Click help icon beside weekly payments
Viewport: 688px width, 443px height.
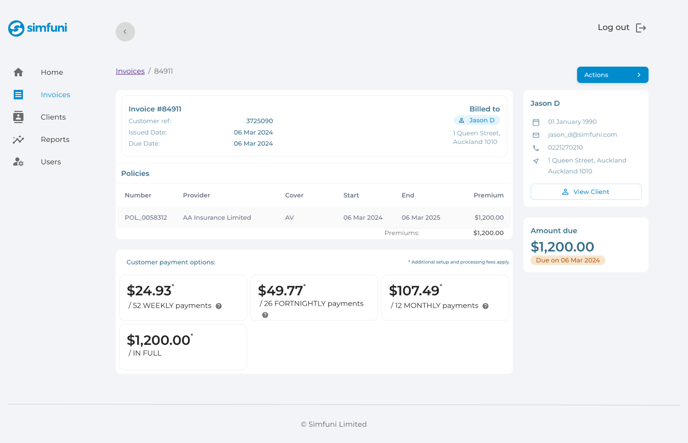(x=219, y=306)
